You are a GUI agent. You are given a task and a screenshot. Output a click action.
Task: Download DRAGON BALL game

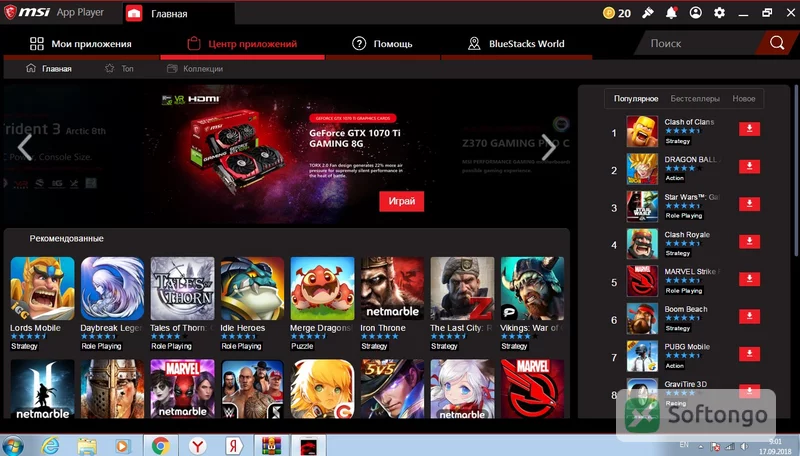tap(749, 166)
